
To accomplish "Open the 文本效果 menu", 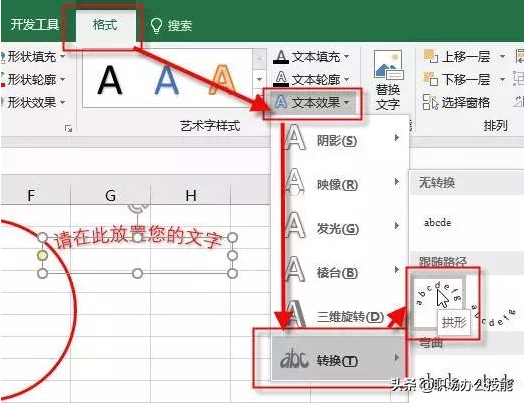I will (x=312, y=103).
